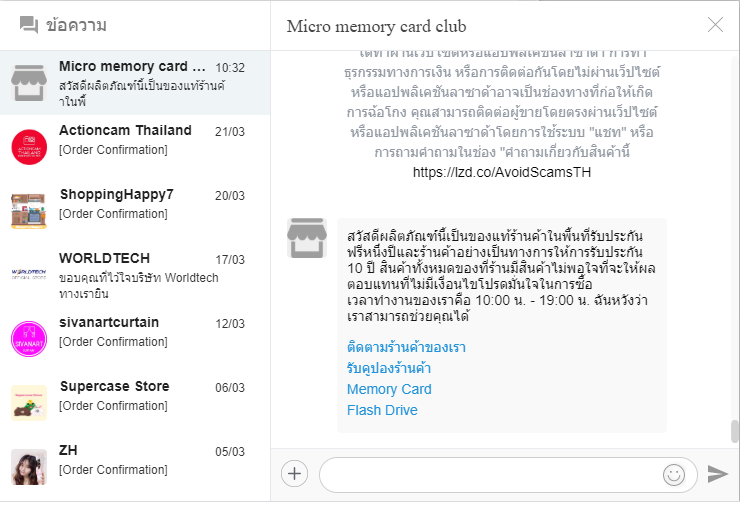
Task: Click the ShoppingHappy7 shop thumbnail
Action: coord(29,211)
